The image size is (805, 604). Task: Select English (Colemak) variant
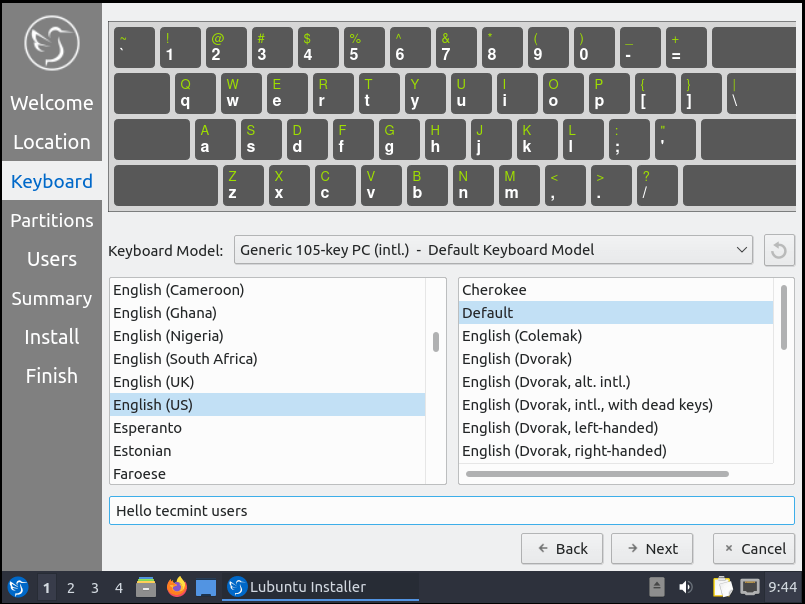coord(616,336)
